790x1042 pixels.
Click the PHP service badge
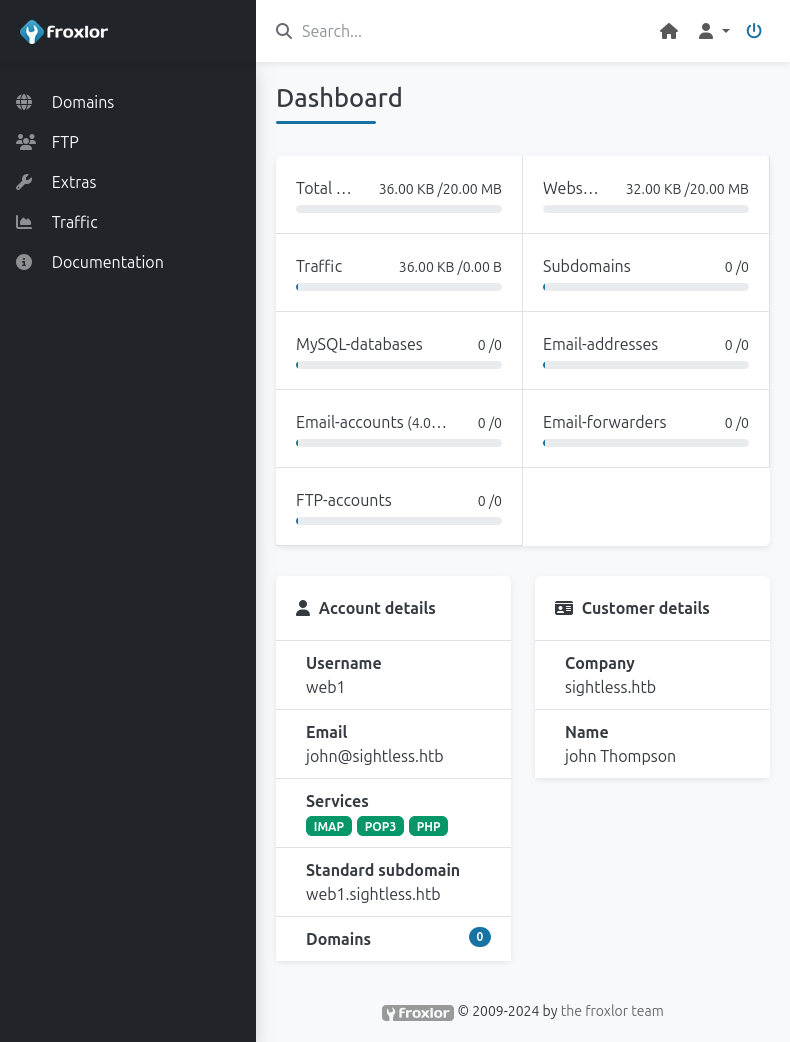pyautogui.click(x=428, y=826)
